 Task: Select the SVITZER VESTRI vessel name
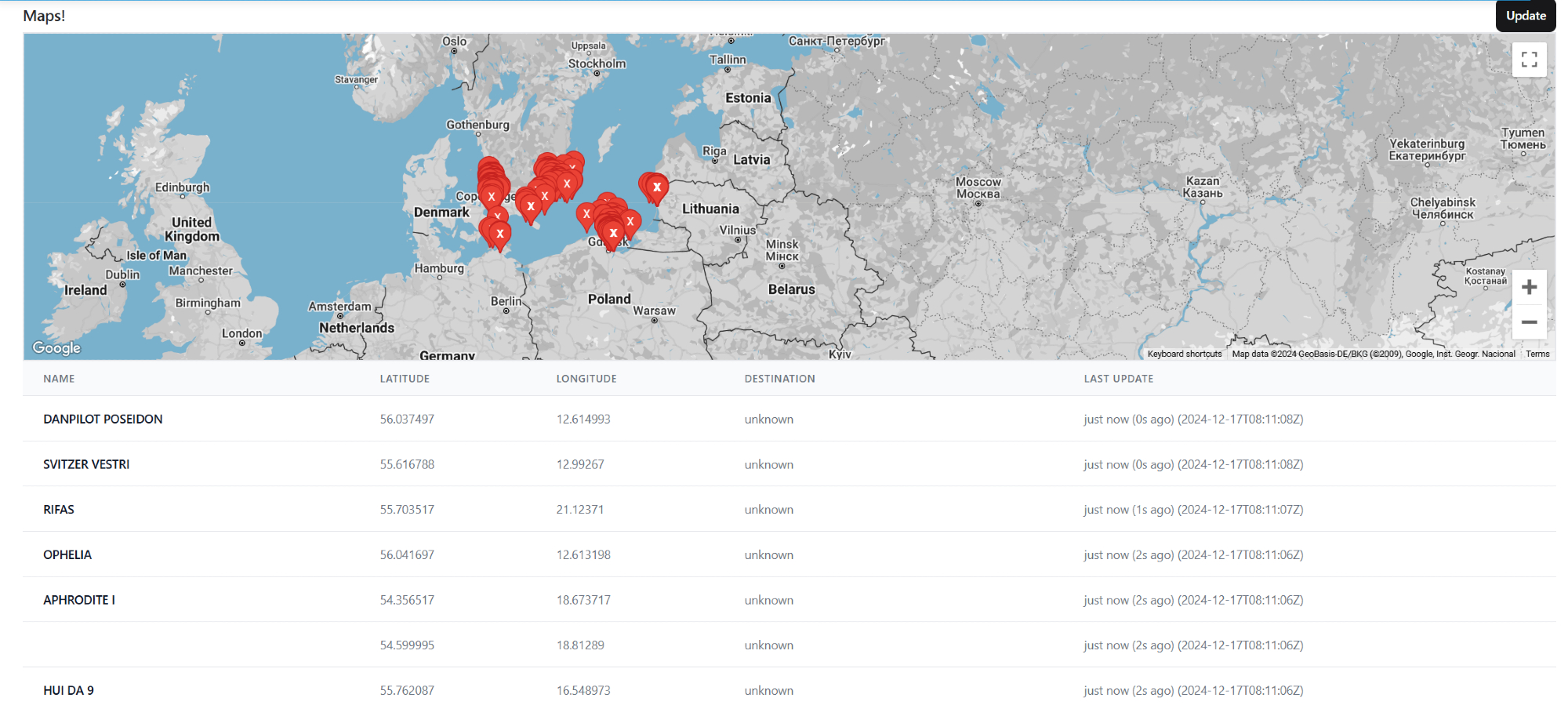[86, 464]
